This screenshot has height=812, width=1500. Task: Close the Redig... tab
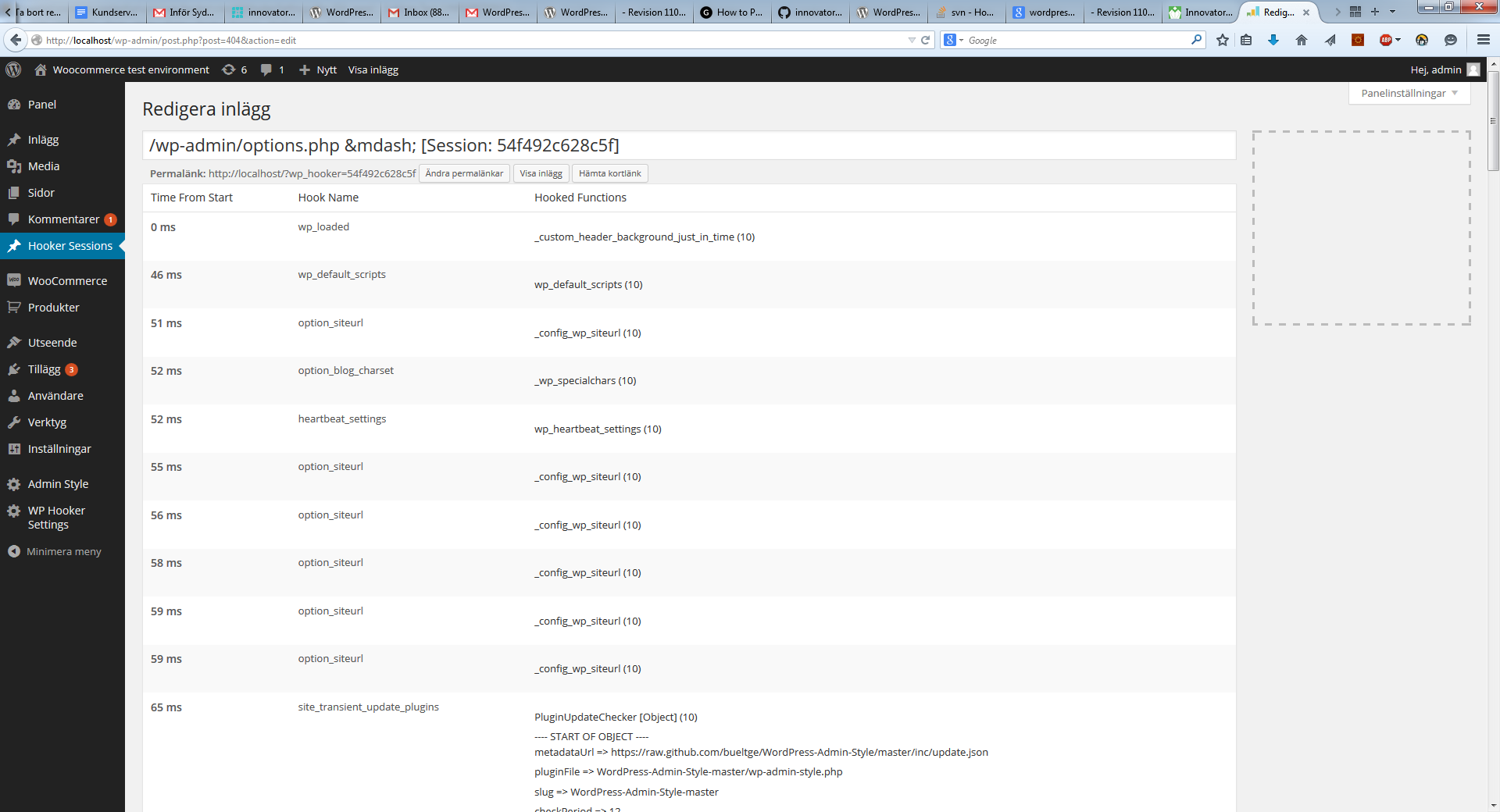coord(1306,12)
